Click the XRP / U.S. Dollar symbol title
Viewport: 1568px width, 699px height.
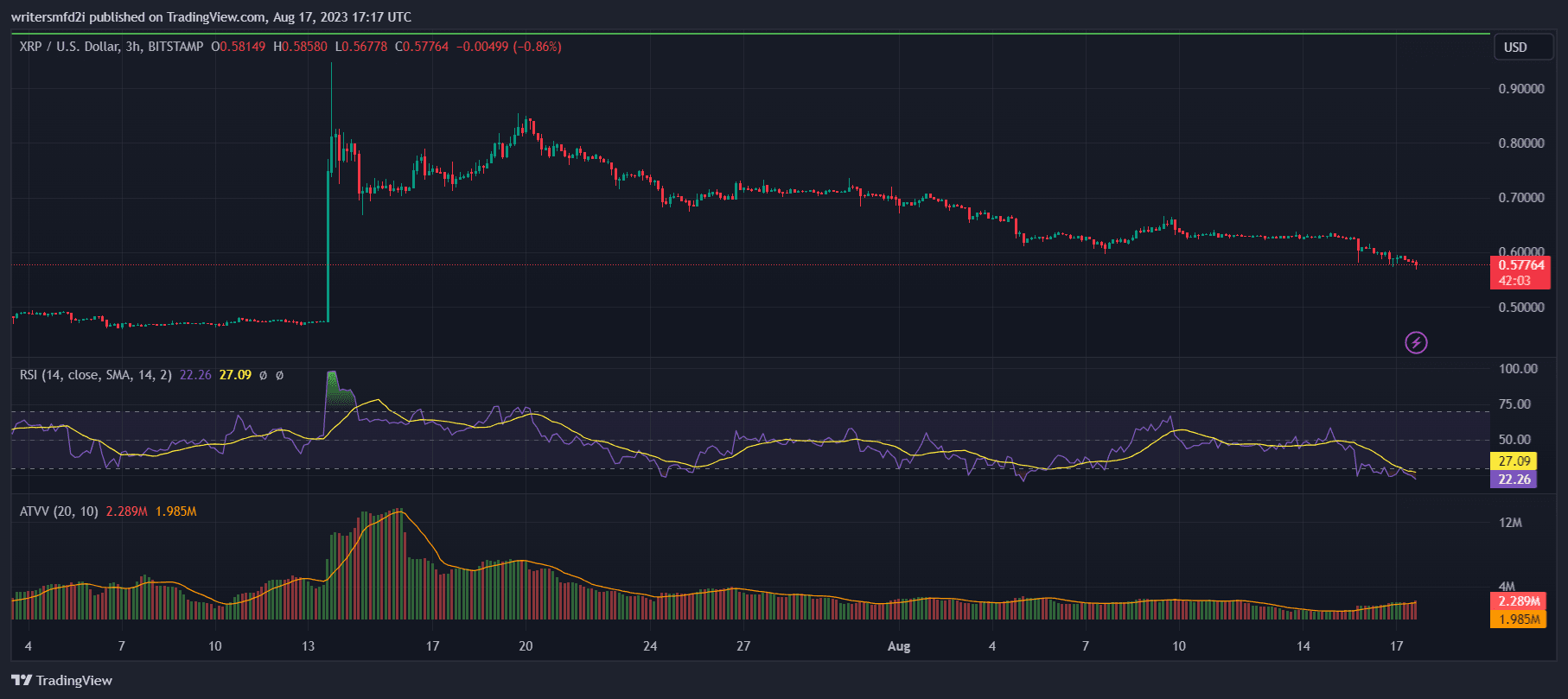point(69,47)
